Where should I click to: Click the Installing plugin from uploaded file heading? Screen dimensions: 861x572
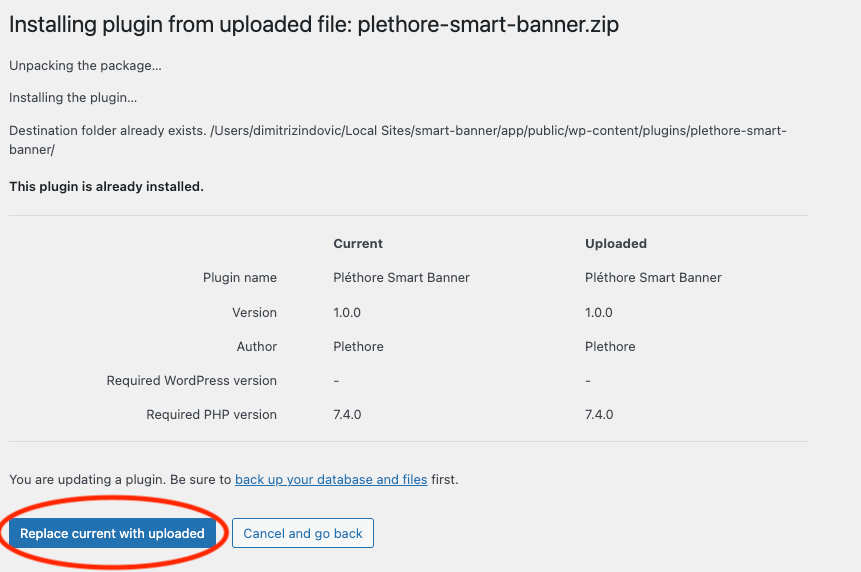tap(314, 25)
